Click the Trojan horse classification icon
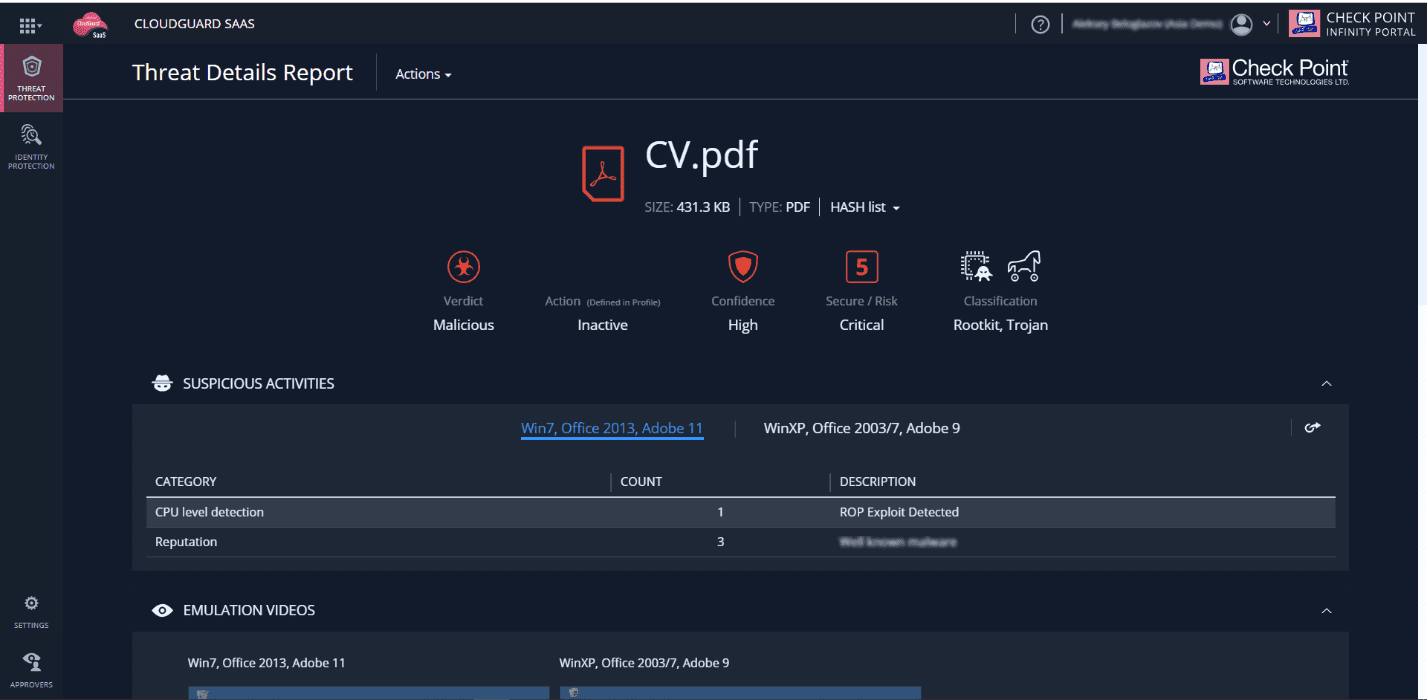This screenshot has height=700, width=1427. 1024,266
